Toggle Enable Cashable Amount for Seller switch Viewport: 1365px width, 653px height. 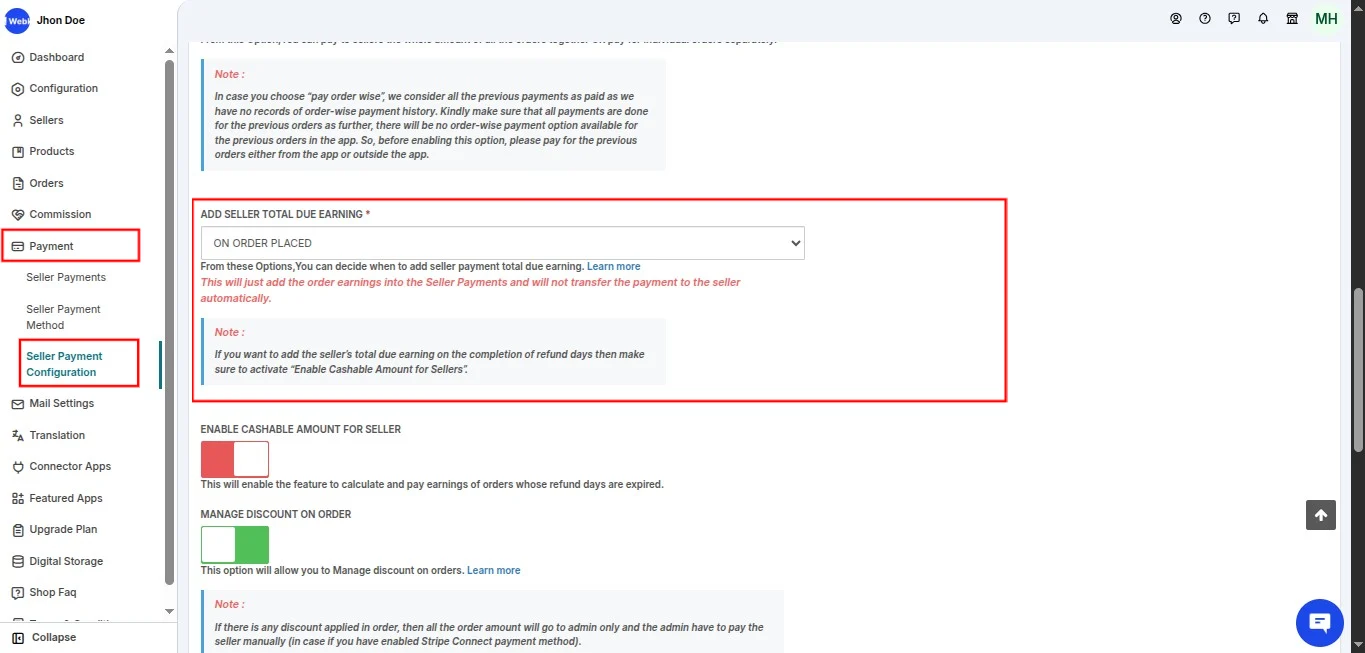[235, 459]
